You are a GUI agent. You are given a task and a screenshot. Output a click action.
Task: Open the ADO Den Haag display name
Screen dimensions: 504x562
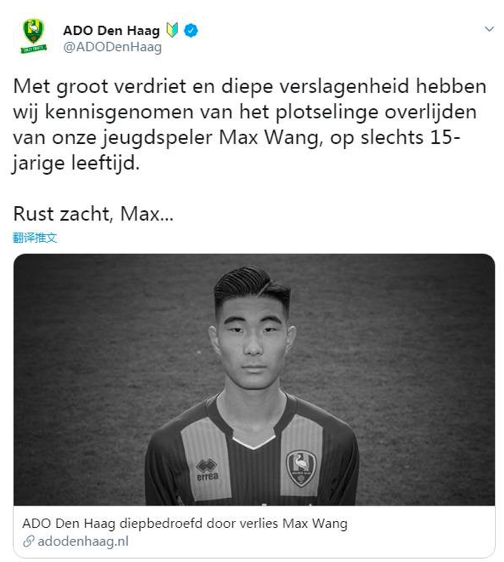click(x=111, y=30)
